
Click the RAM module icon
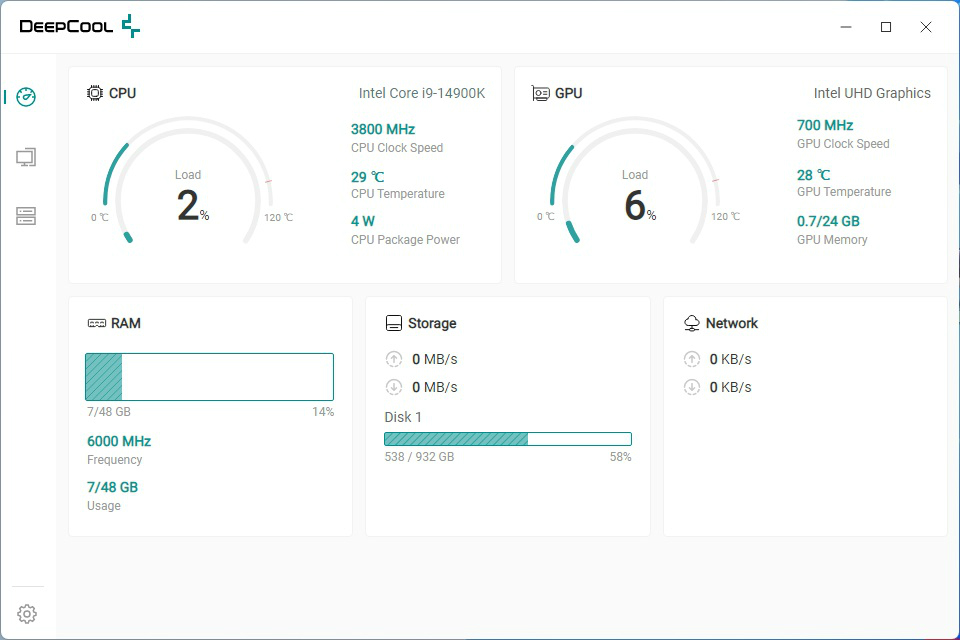(97, 323)
